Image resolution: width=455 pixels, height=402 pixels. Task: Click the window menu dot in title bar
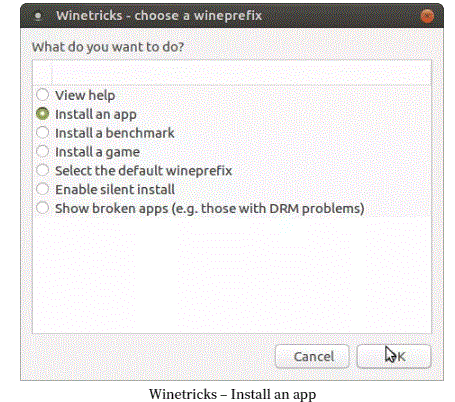(x=38, y=16)
